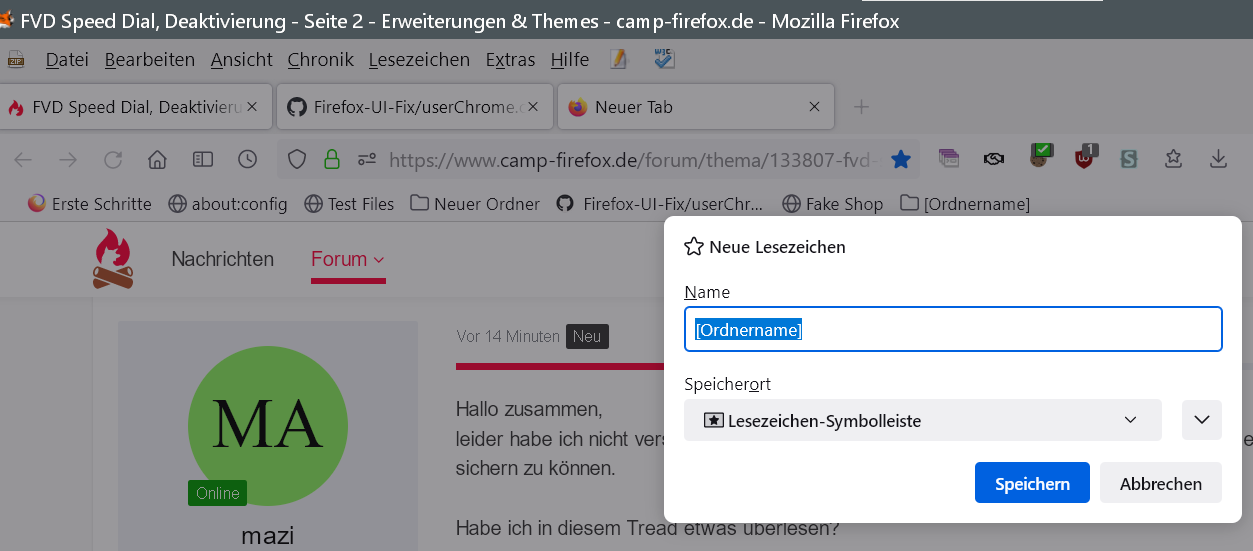Open the Chronik menu

[320, 60]
